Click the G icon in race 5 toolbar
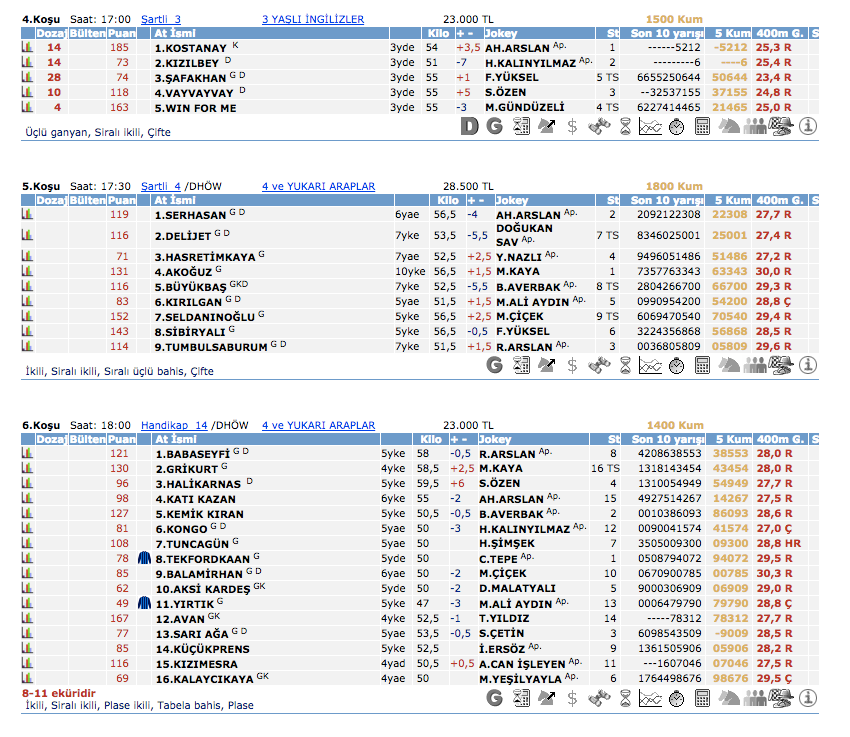Image resolution: width=850 pixels, height=737 pixels. point(494,365)
